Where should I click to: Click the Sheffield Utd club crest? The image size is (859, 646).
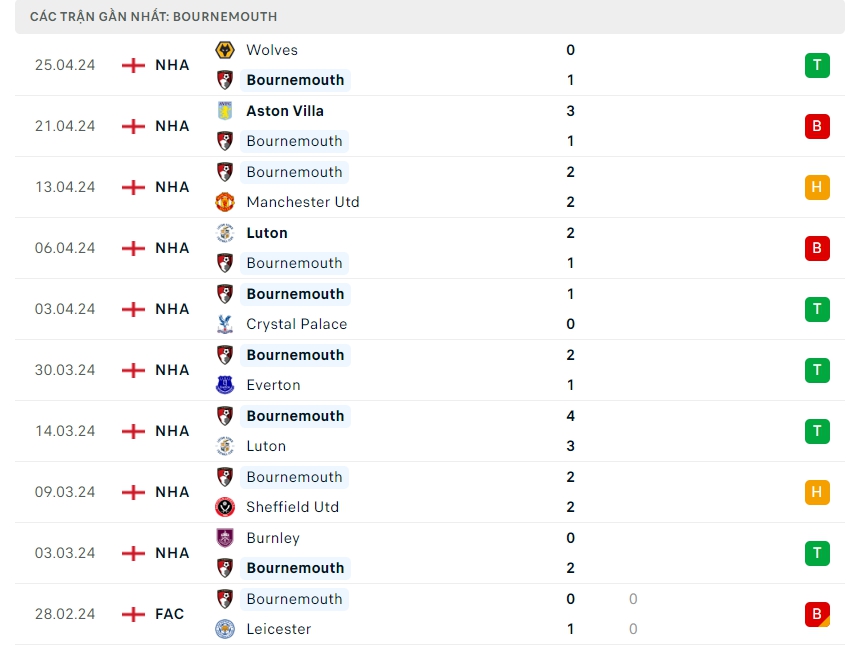tap(225, 507)
